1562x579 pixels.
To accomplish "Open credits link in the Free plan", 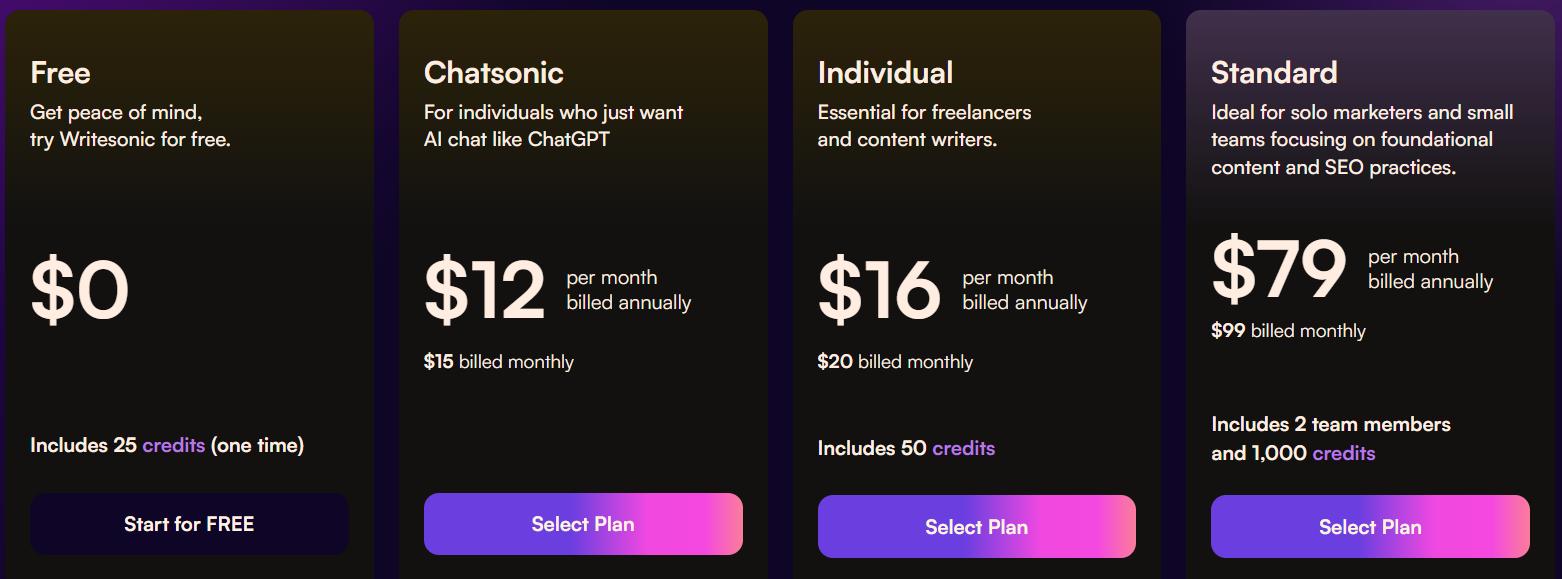I will 174,445.
